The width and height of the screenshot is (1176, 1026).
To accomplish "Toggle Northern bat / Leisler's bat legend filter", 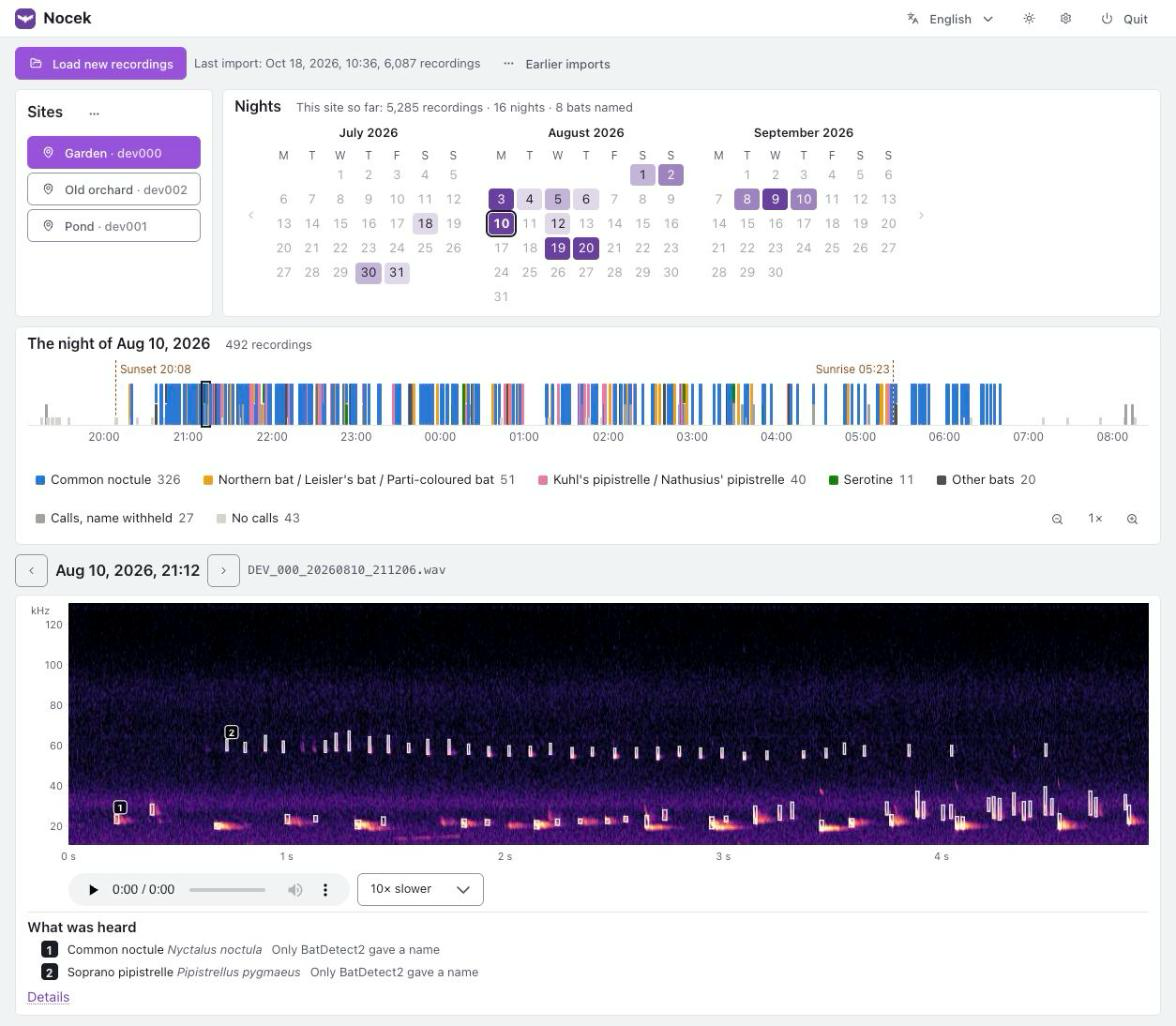I will tap(358, 479).
